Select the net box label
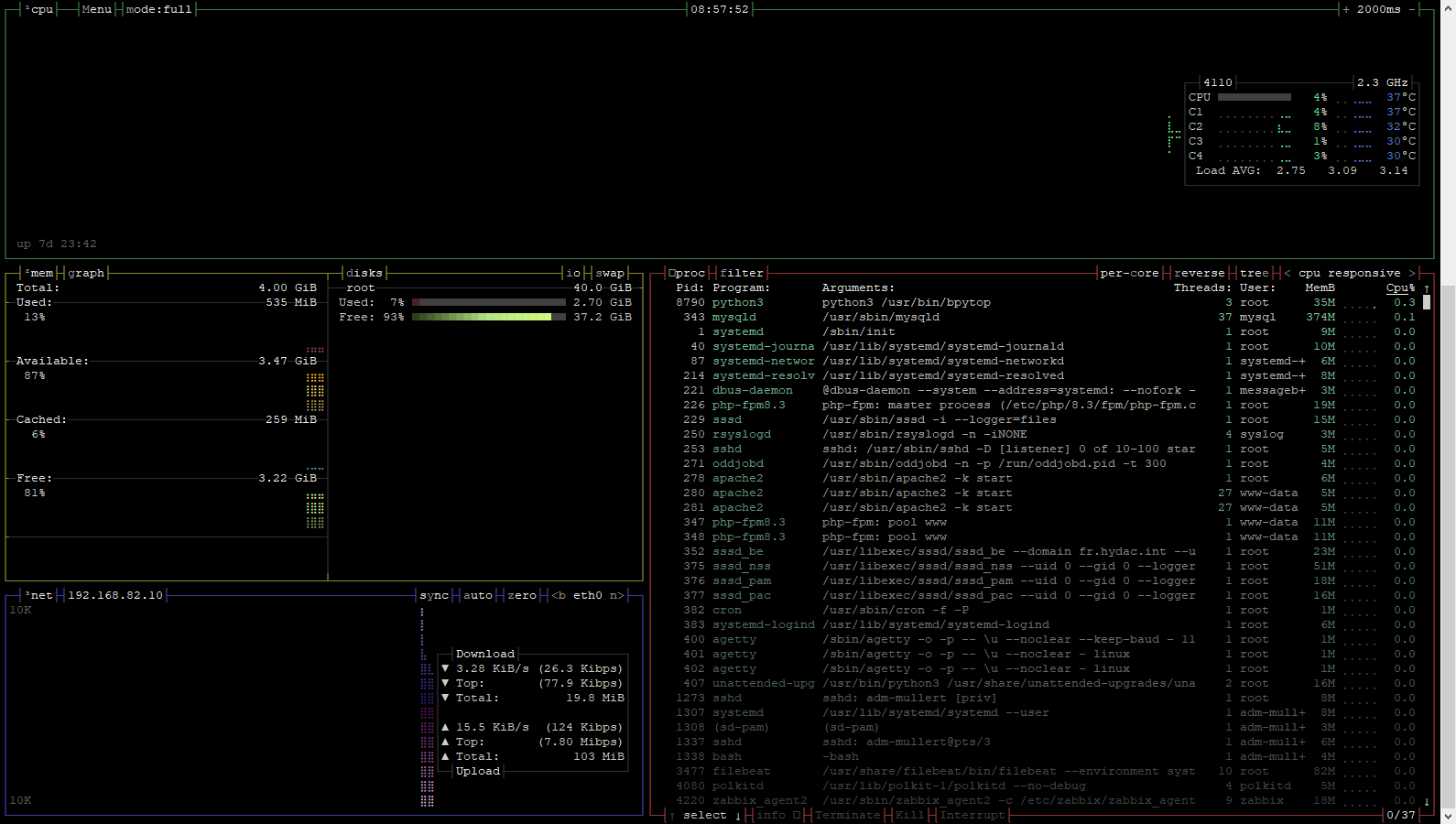Screen dimensions: 1456x824 [x=40, y=595]
